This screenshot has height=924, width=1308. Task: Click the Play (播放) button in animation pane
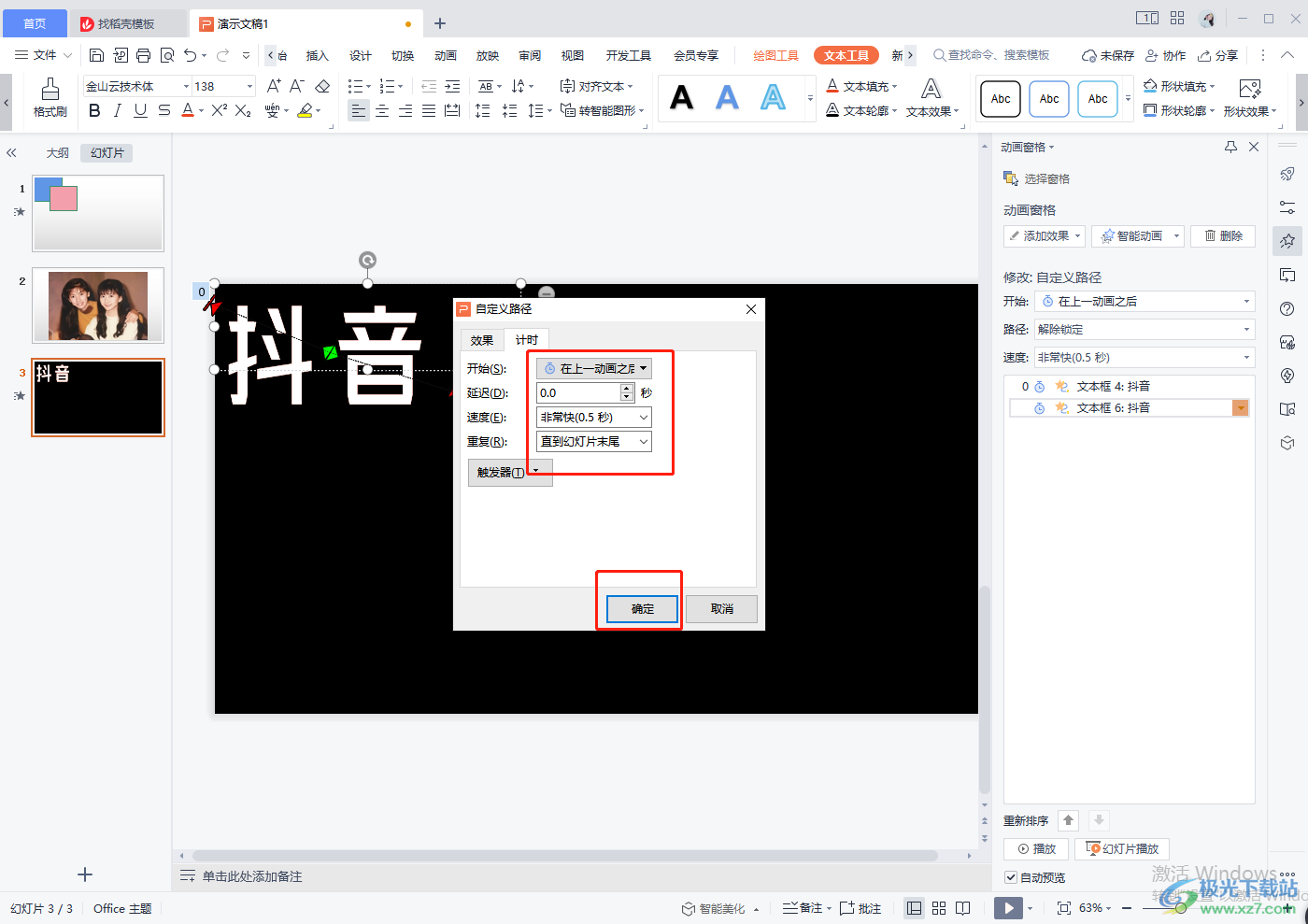click(1036, 848)
